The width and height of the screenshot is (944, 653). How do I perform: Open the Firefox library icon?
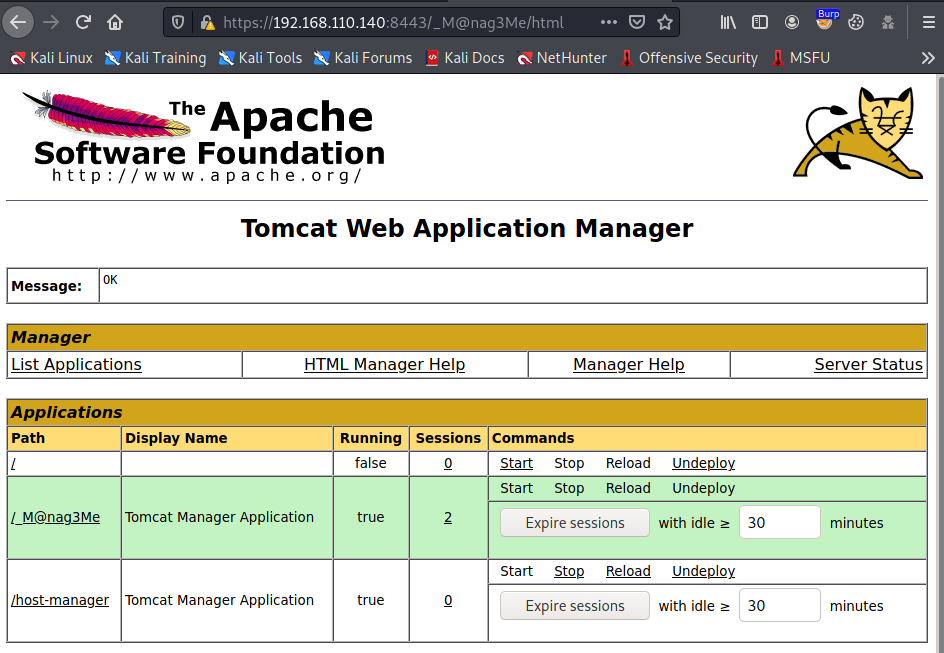[x=729, y=22]
